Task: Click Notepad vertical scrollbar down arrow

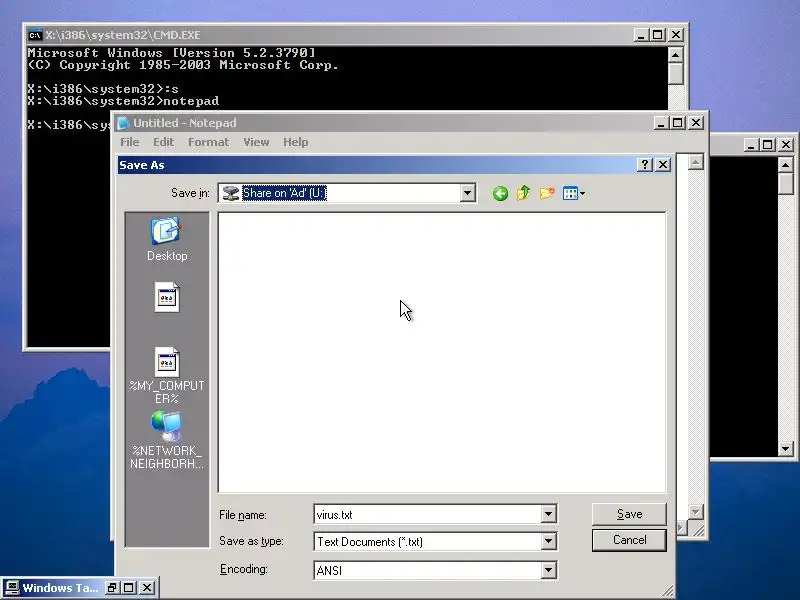Action: click(696, 512)
